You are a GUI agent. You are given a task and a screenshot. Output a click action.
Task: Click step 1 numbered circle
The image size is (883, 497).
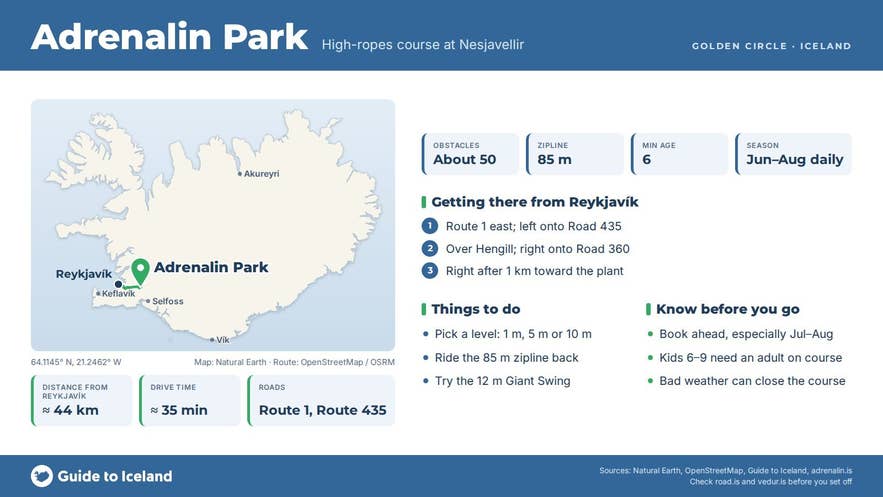(430, 226)
